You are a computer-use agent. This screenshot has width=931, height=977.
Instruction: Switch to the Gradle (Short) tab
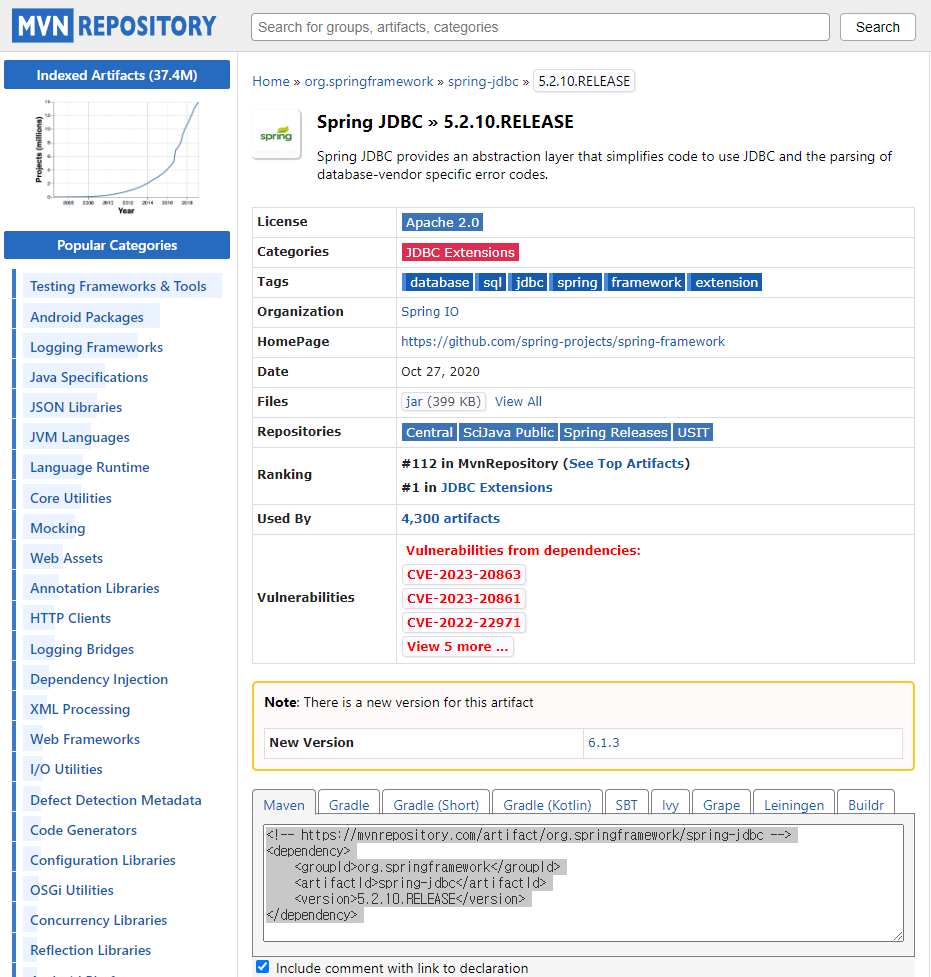click(436, 805)
